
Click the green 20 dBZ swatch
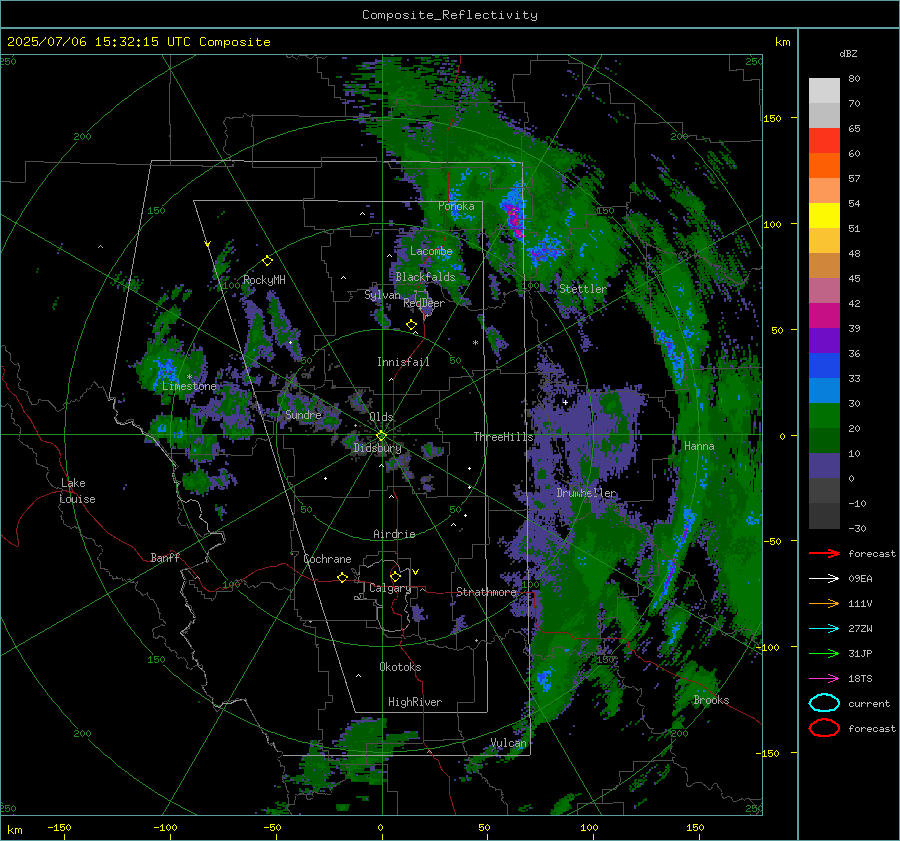[824, 415]
